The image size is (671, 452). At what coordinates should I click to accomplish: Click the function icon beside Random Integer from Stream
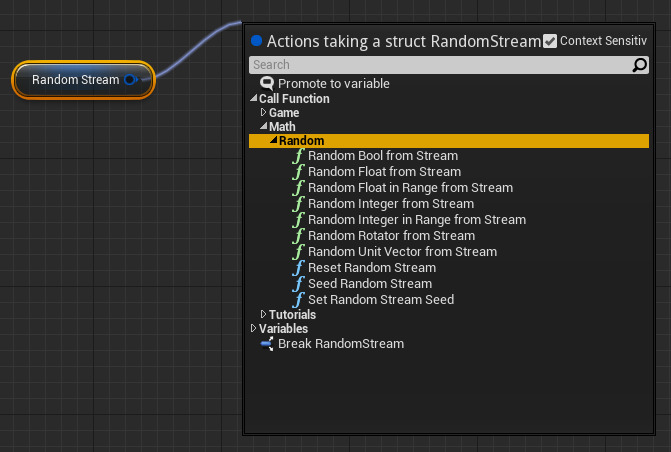point(298,204)
